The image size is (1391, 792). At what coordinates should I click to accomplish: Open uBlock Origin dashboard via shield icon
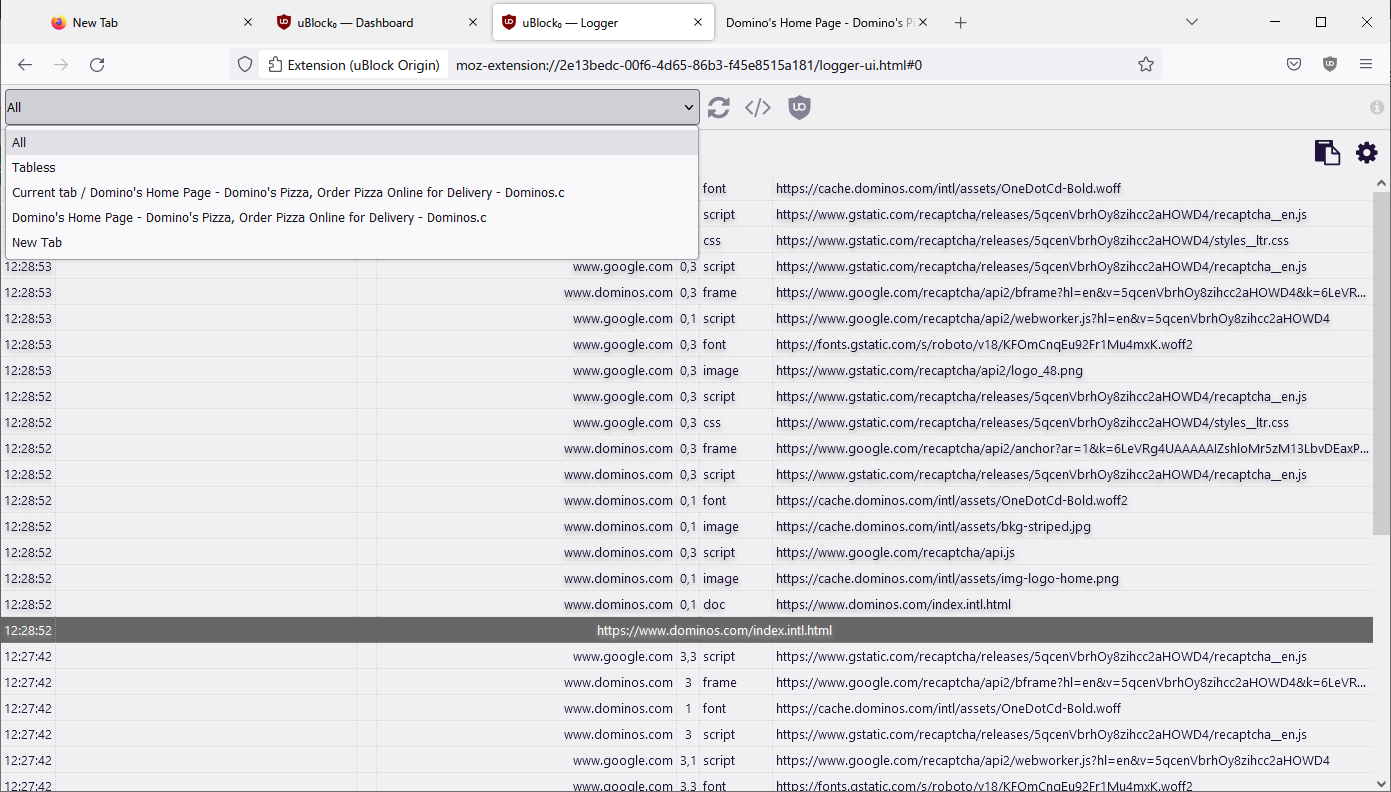pyautogui.click(x=799, y=107)
